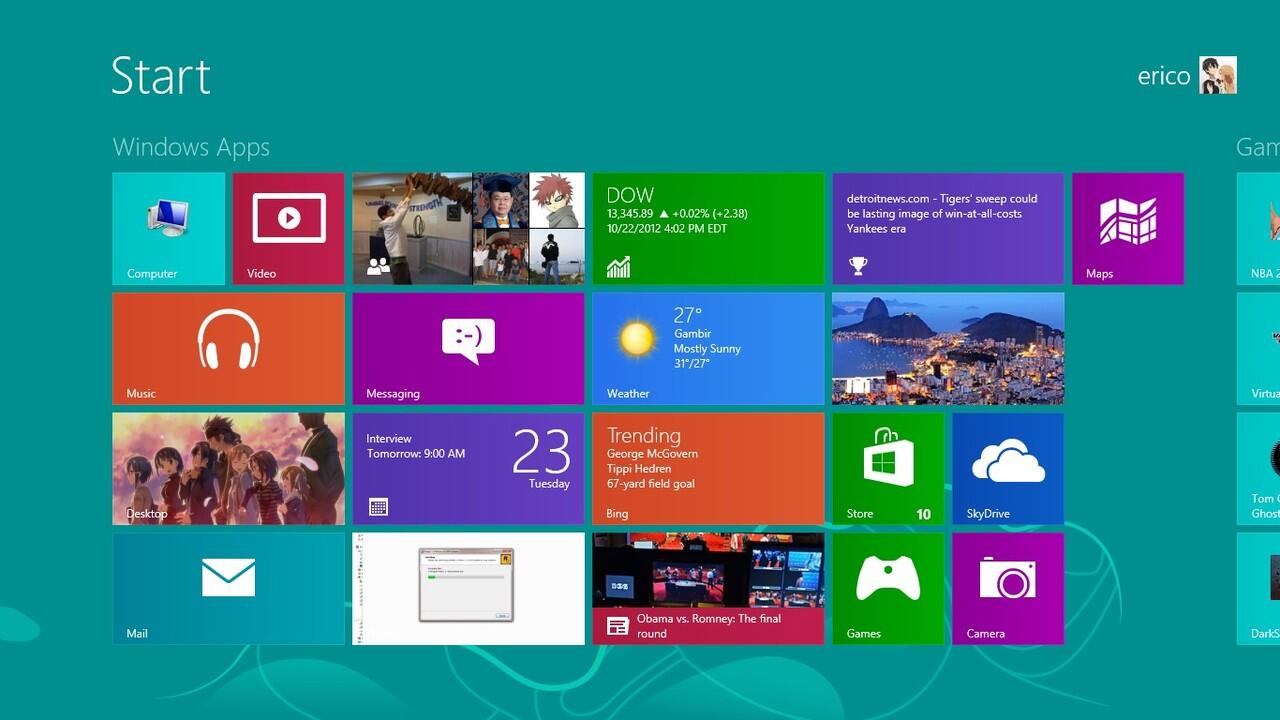The image size is (1280, 720).
Task: Click the George McGovern trending entry
Action: [x=652, y=454]
